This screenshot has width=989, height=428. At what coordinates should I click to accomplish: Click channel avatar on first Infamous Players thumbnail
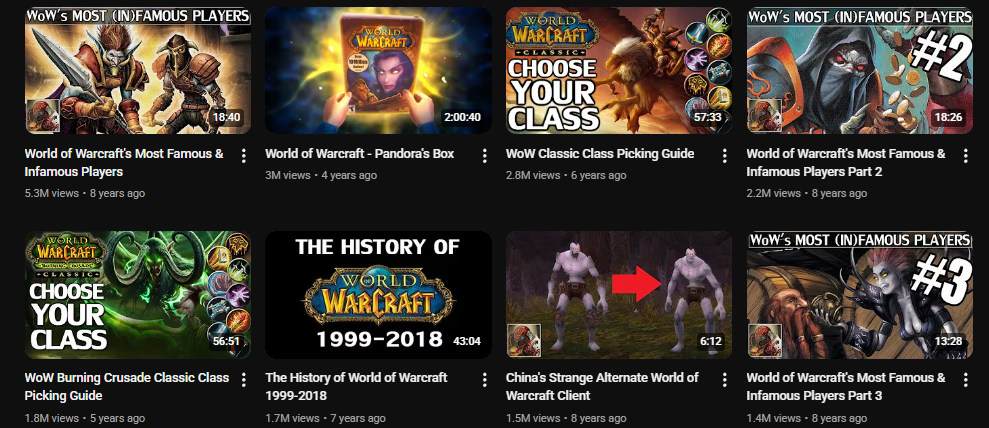[43, 115]
